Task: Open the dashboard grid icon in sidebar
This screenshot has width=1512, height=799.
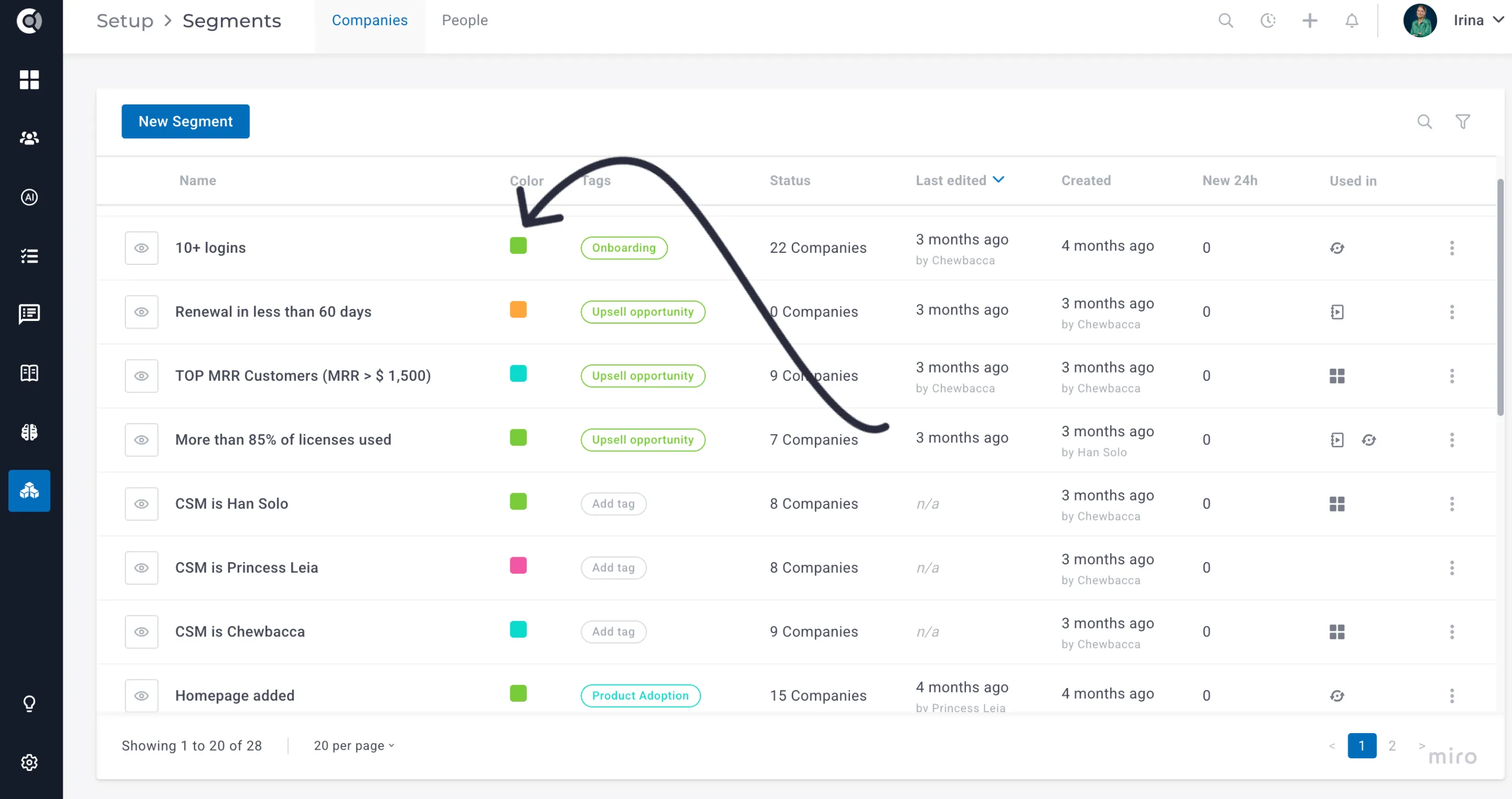Action: pyautogui.click(x=29, y=79)
